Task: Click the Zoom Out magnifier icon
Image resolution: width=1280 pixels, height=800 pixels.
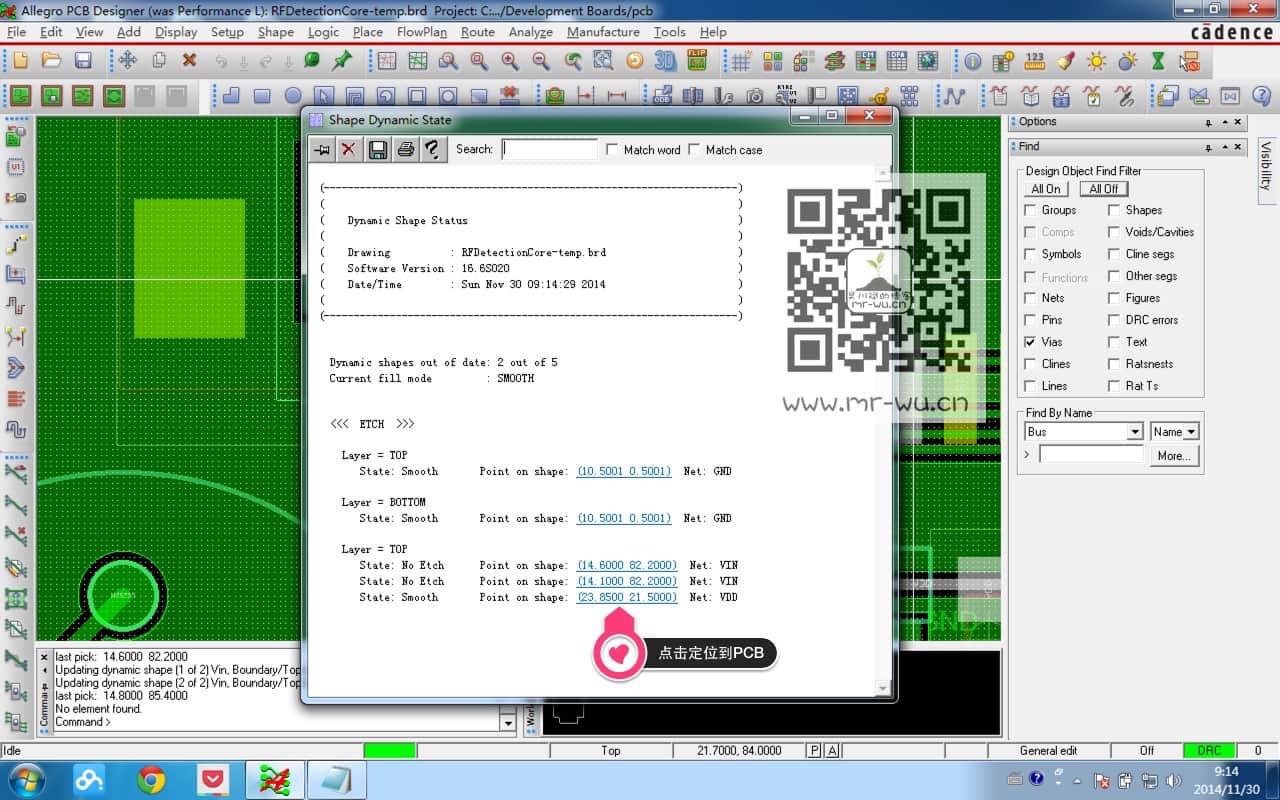Action: coord(541,61)
